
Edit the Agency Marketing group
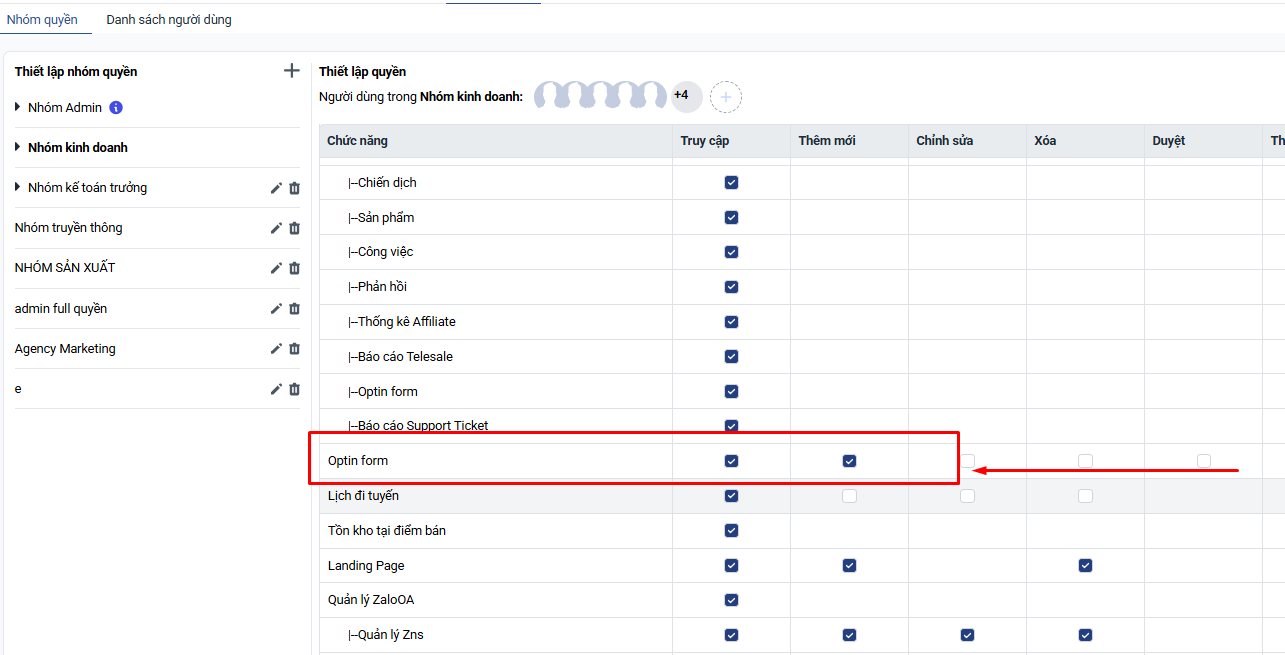tap(276, 349)
